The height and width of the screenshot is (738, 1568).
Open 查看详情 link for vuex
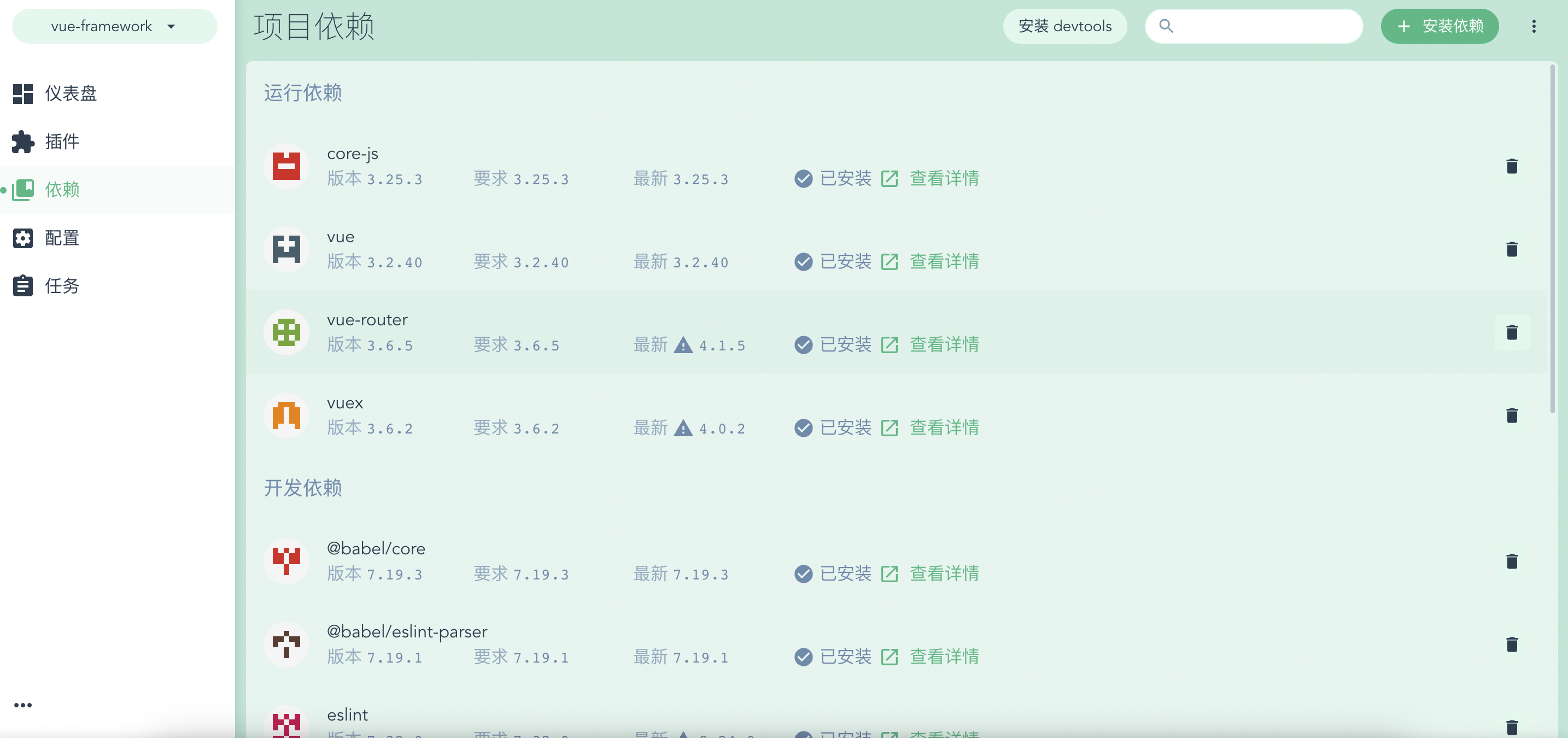(944, 427)
